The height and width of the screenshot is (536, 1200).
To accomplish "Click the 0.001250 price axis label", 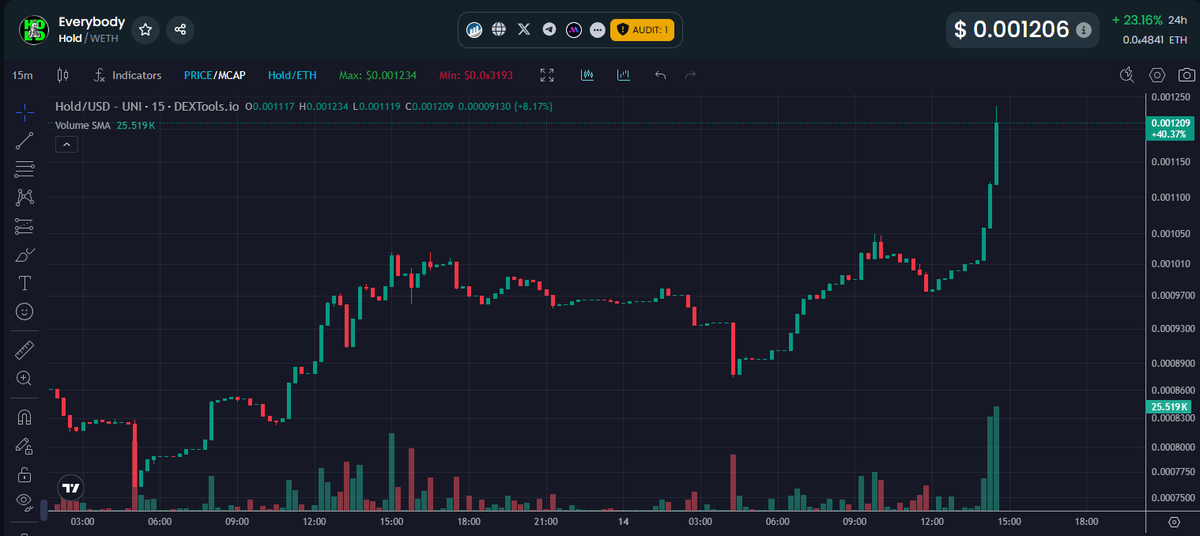I will tap(1169, 97).
